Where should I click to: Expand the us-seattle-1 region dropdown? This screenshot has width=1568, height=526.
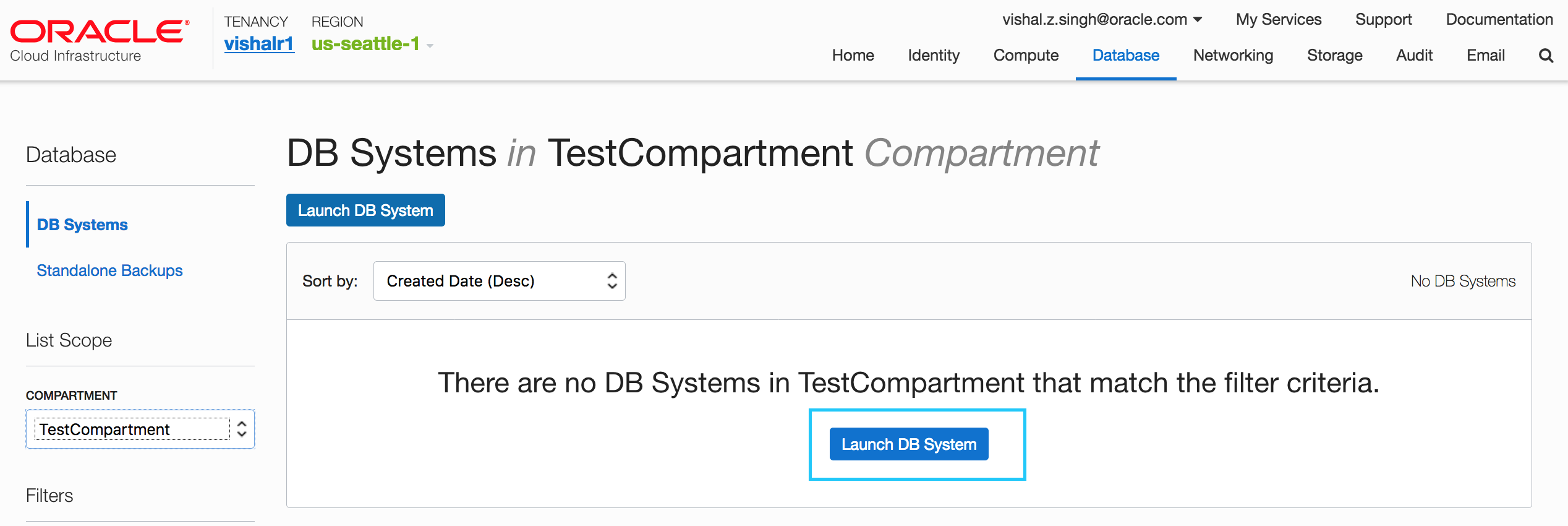372,44
